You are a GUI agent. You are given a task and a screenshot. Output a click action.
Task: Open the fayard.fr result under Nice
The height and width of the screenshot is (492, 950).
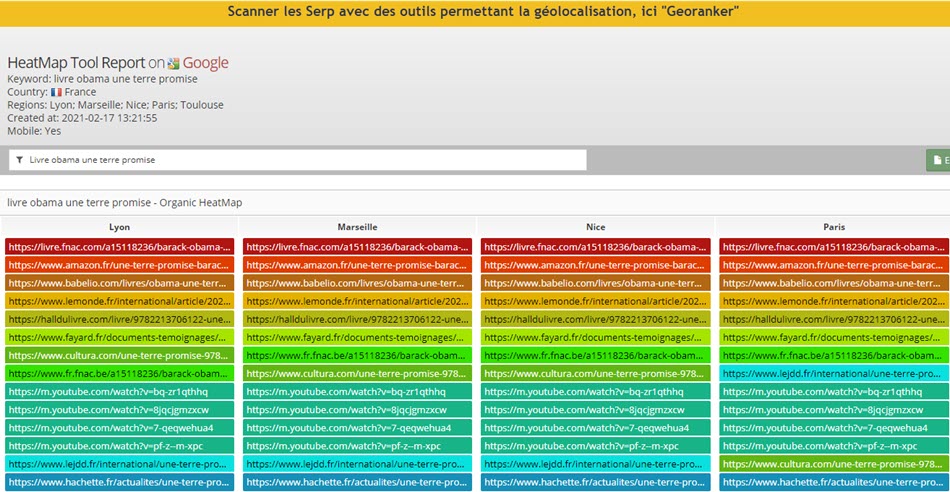(x=596, y=337)
